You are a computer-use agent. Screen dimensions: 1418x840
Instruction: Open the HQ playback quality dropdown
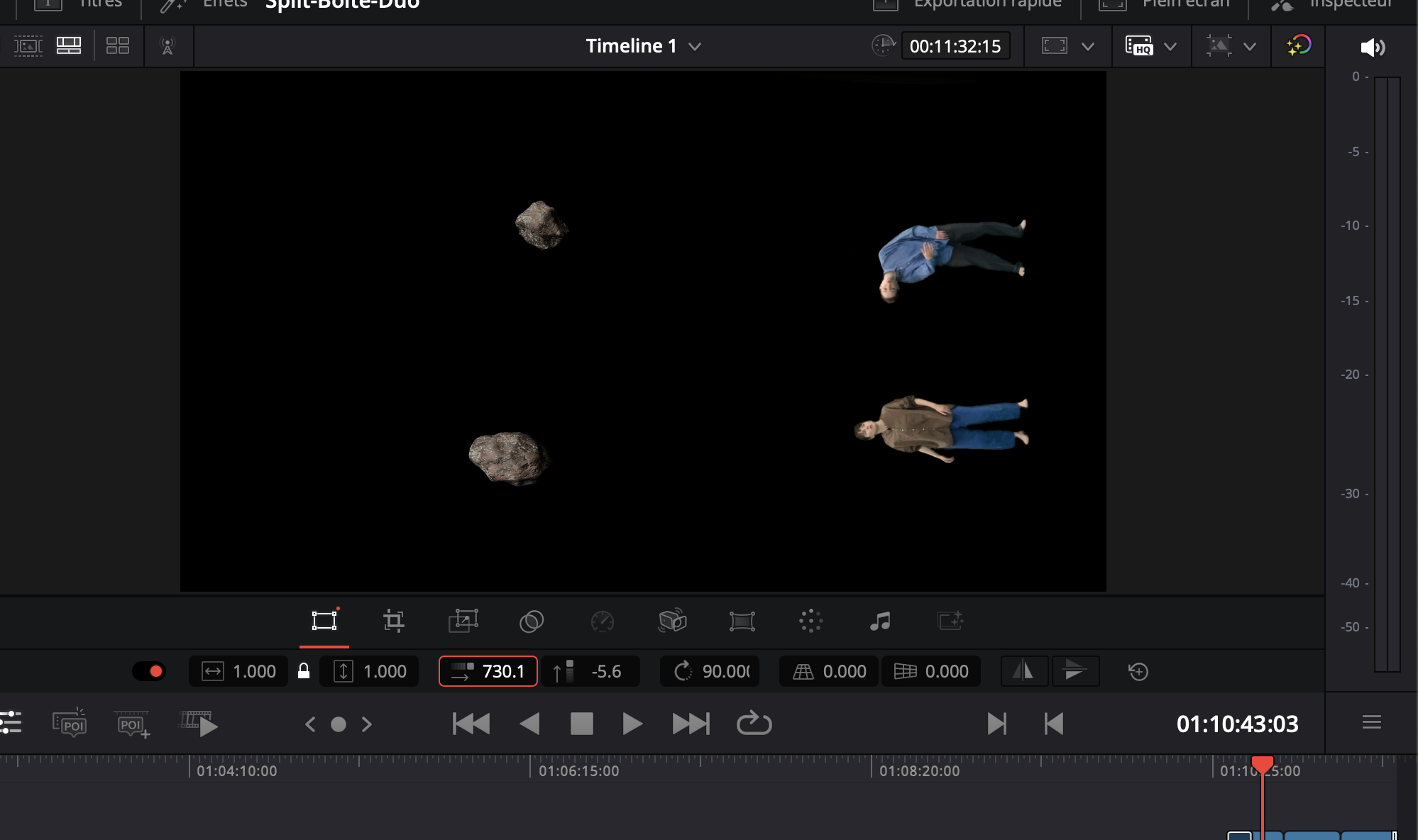coord(1170,47)
